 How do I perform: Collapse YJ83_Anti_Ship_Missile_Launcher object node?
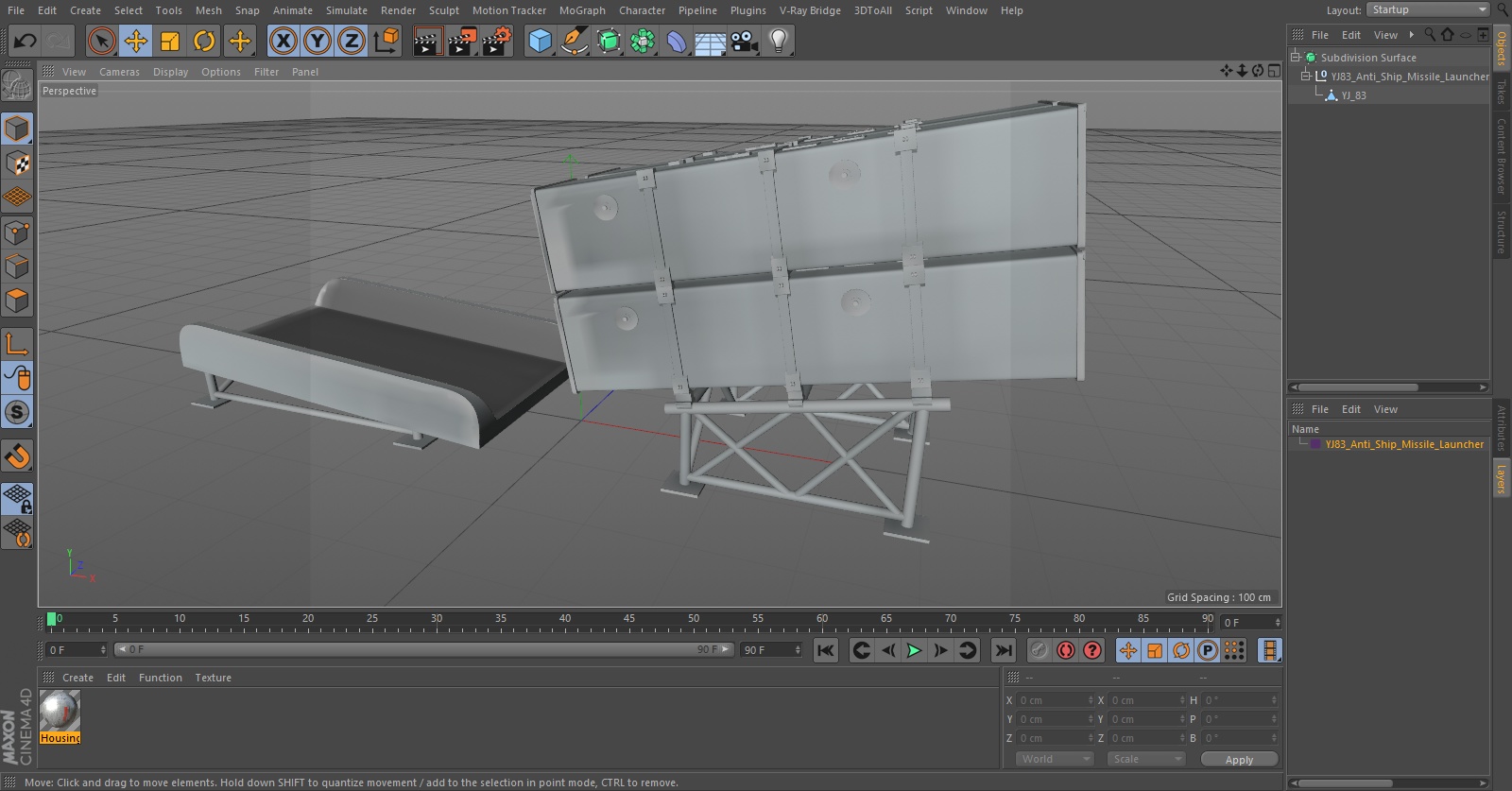(1306, 76)
